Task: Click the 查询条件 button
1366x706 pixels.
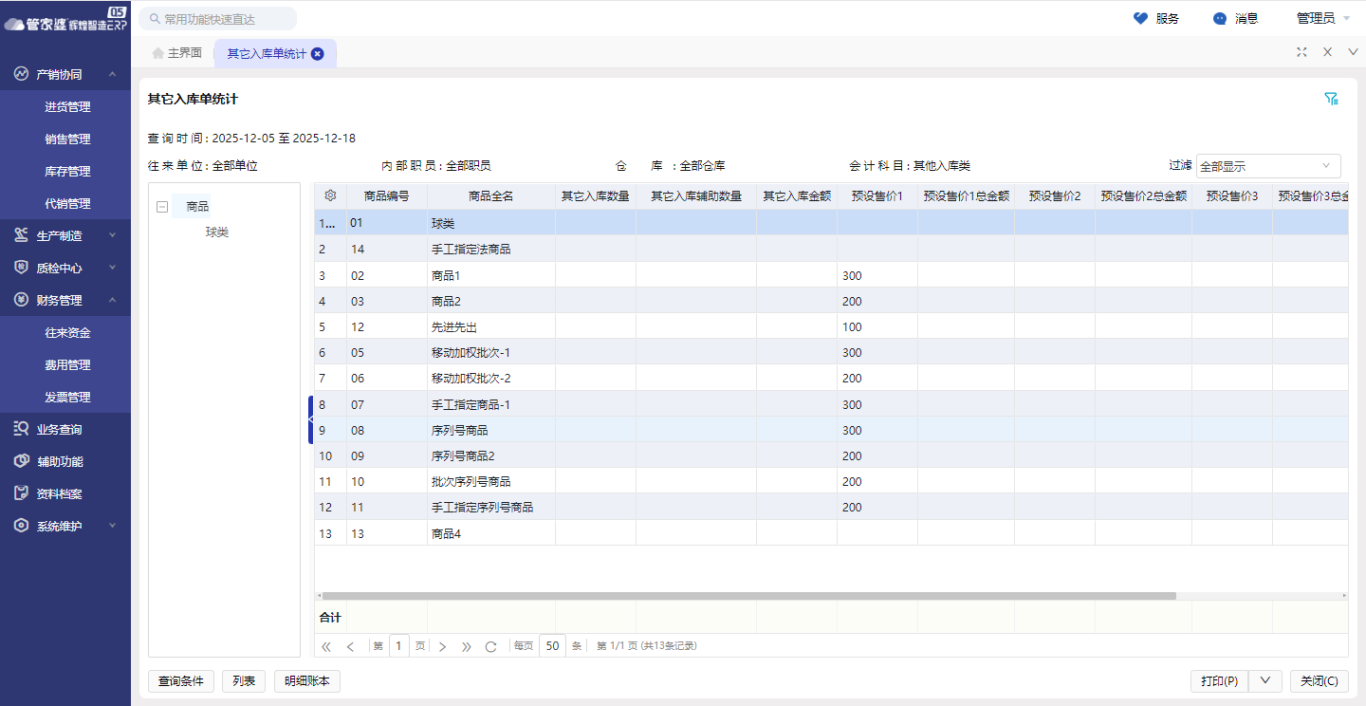Action: point(181,681)
